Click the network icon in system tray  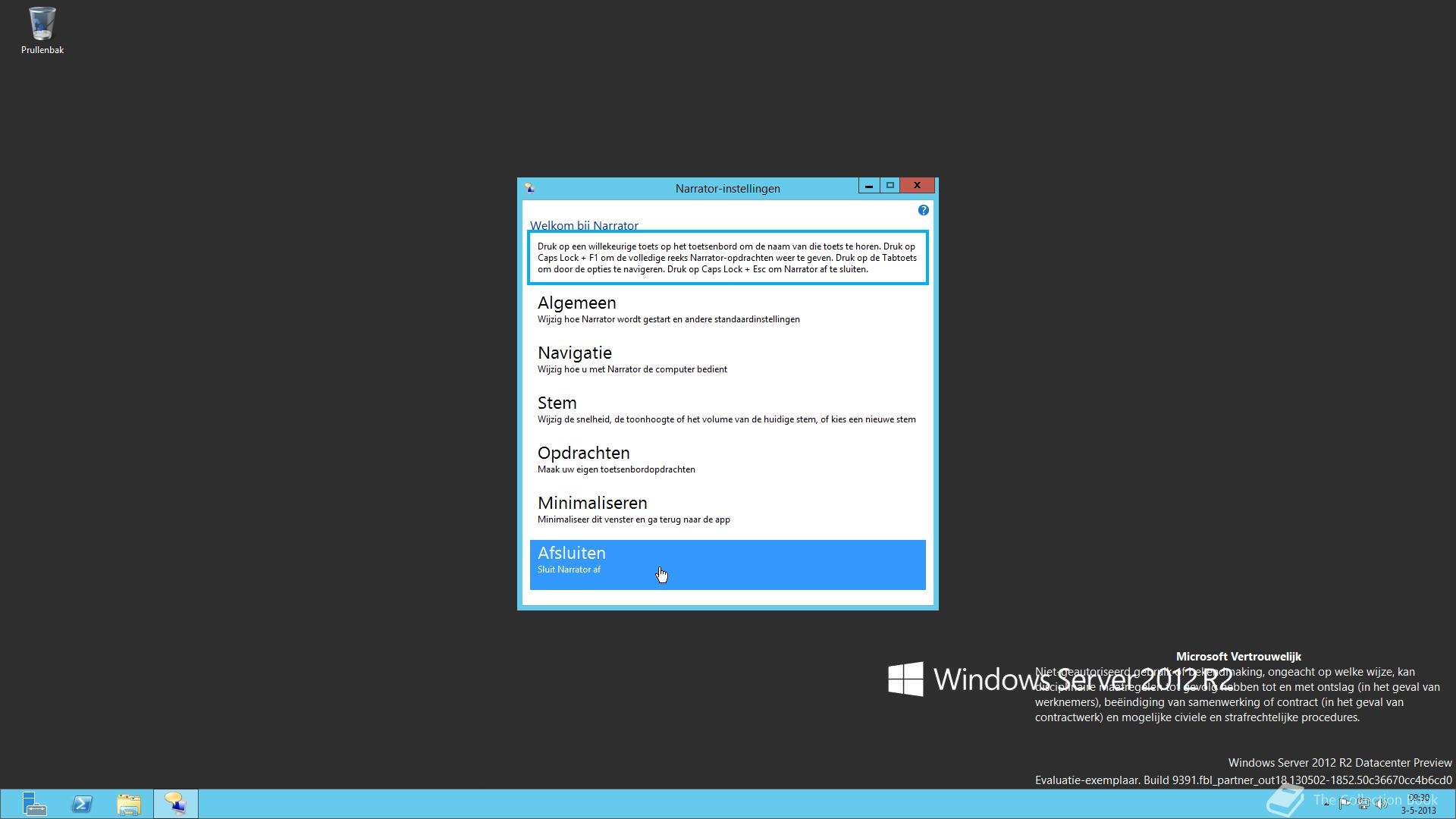pyautogui.click(x=1363, y=804)
